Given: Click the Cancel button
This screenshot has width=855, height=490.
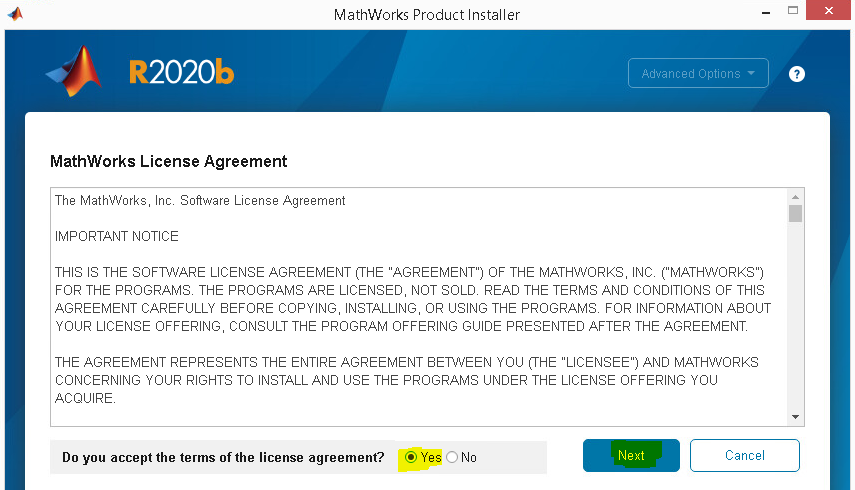Looking at the screenshot, I should 744,455.
